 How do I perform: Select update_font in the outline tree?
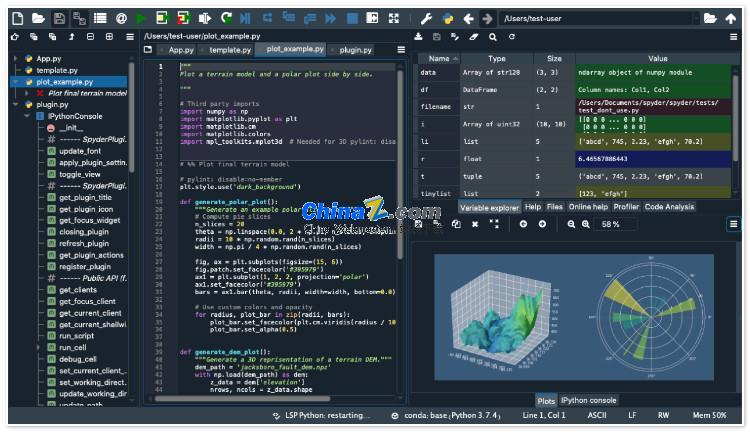[80, 150]
